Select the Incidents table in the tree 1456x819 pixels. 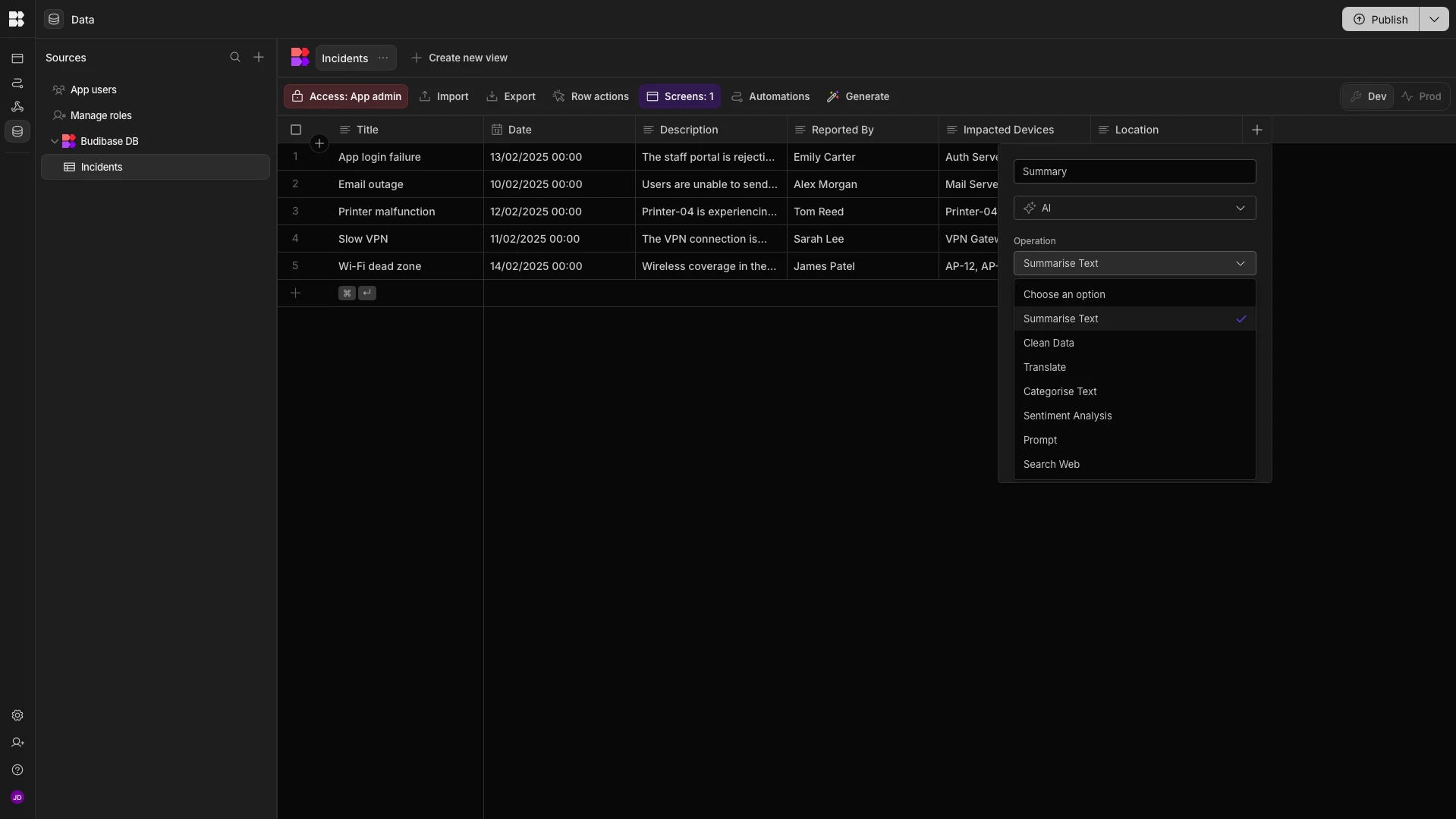tap(156, 167)
